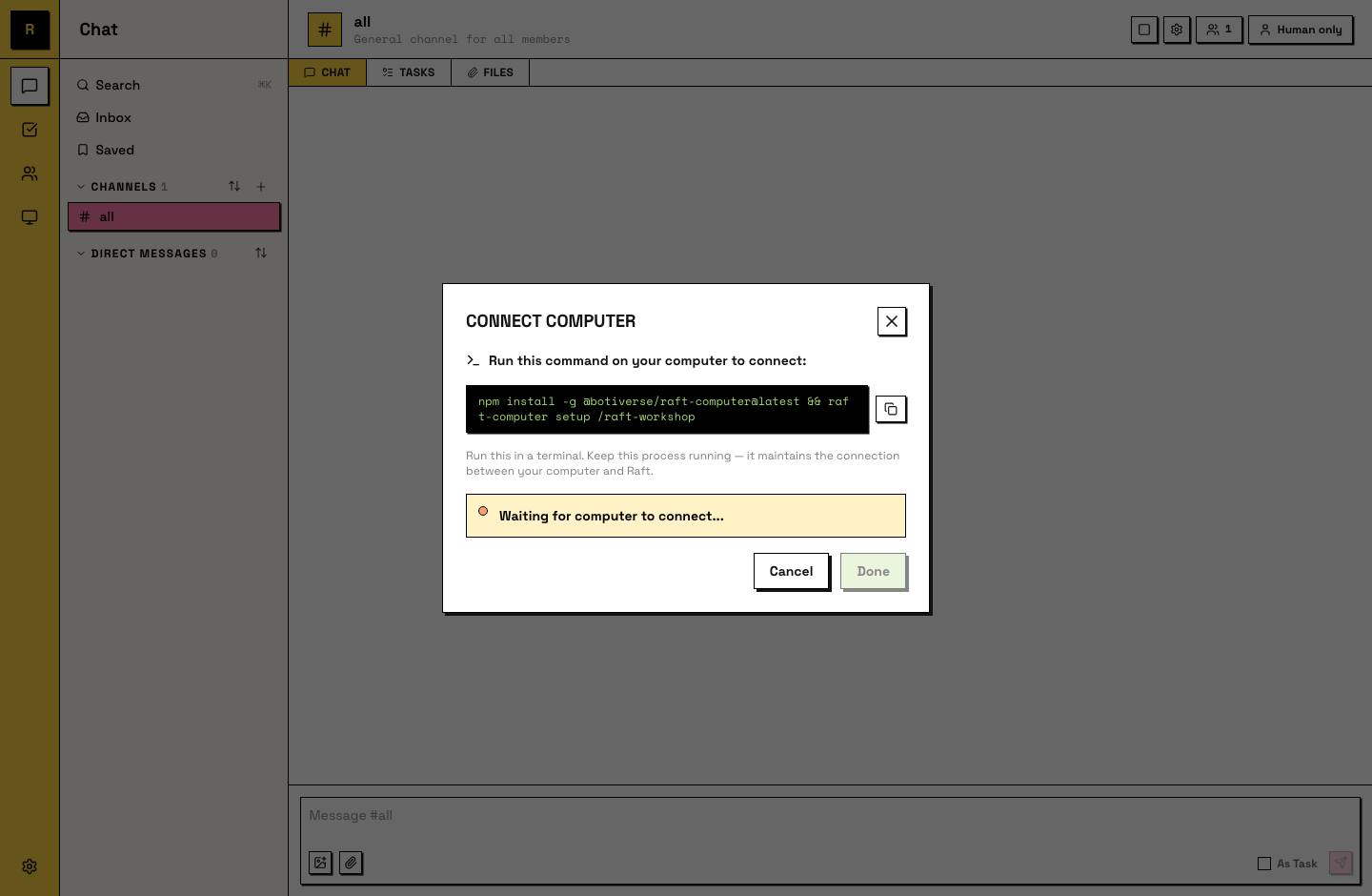The image size is (1372, 896).
Task: Switch to the Chat tab
Action: pos(328,72)
